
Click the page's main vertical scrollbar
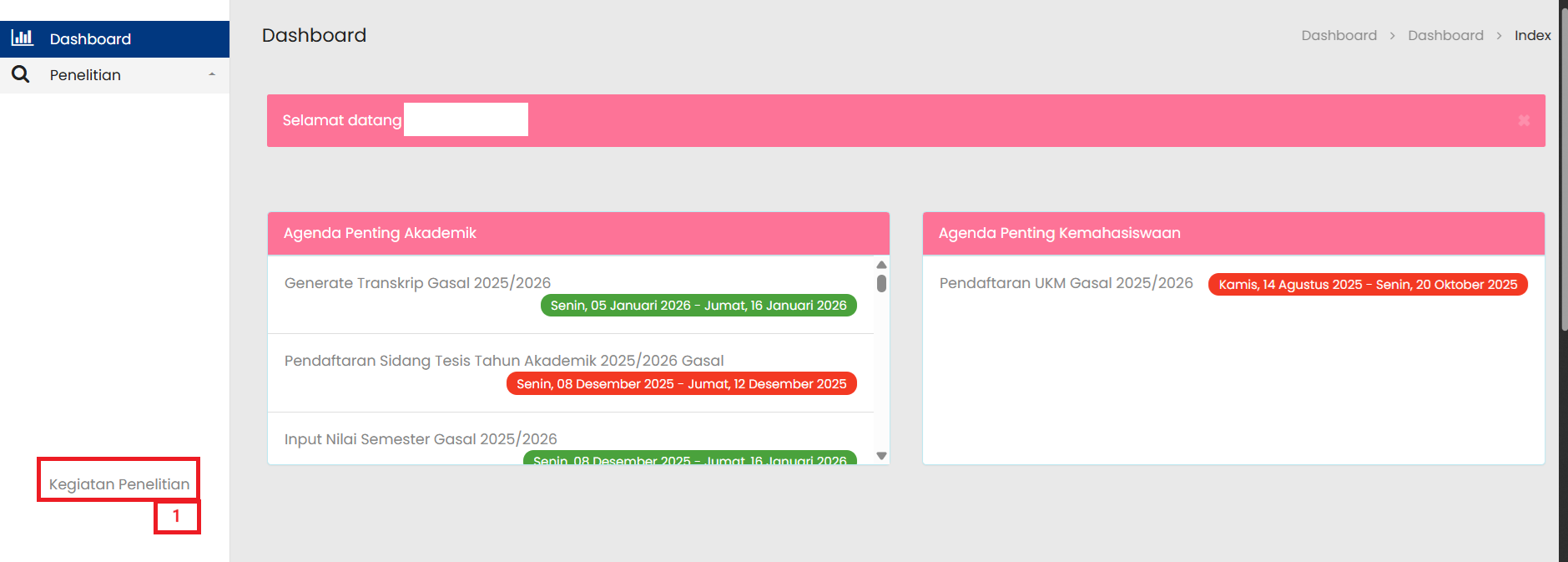coord(1563,167)
